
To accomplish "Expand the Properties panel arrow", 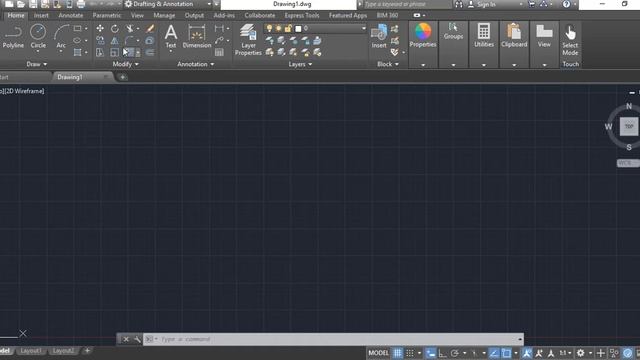I will (423, 64).
